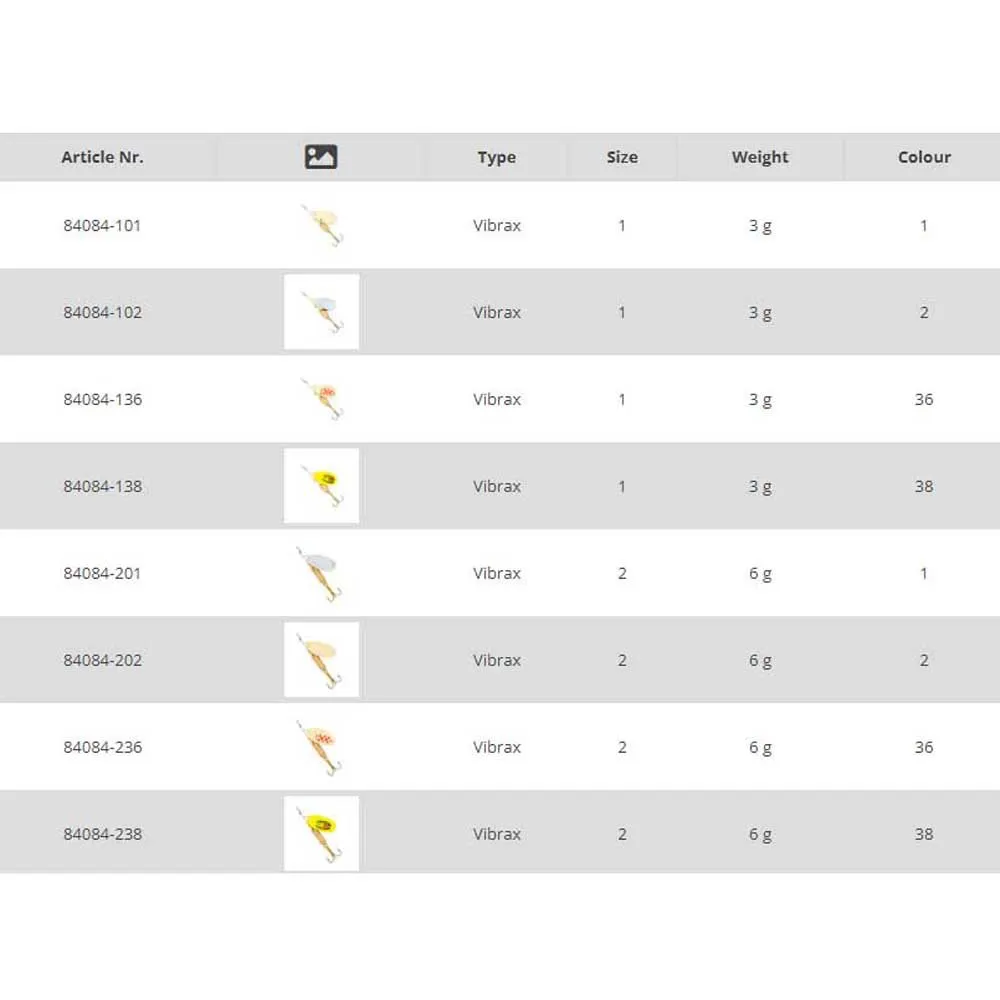Click the Colour column header
Image resolution: width=1000 pixels, height=1000 pixels.
click(924, 157)
